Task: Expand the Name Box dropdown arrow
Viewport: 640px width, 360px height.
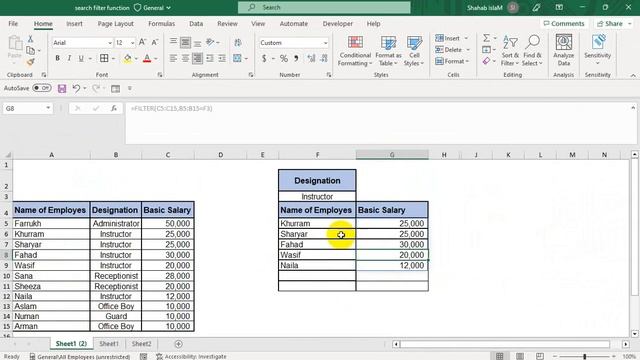Action: pos(48,108)
